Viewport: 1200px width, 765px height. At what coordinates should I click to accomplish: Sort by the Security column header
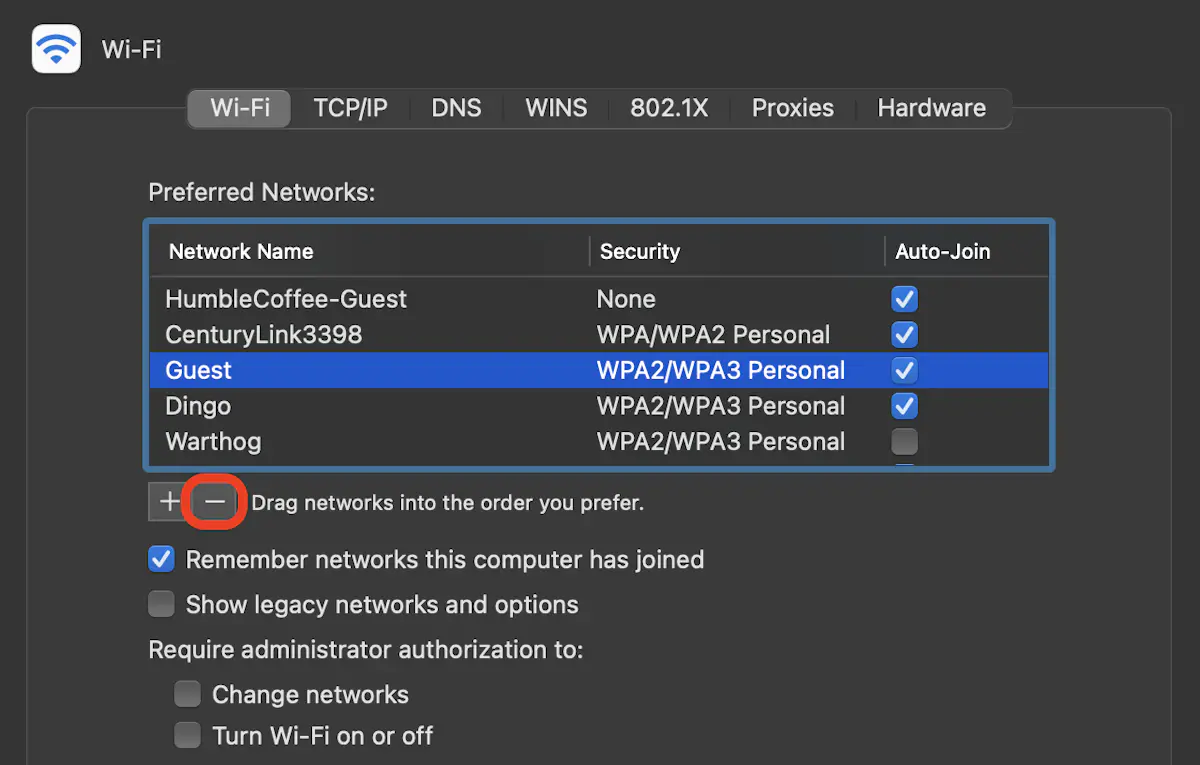pyautogui.click(x=640, y=252)
